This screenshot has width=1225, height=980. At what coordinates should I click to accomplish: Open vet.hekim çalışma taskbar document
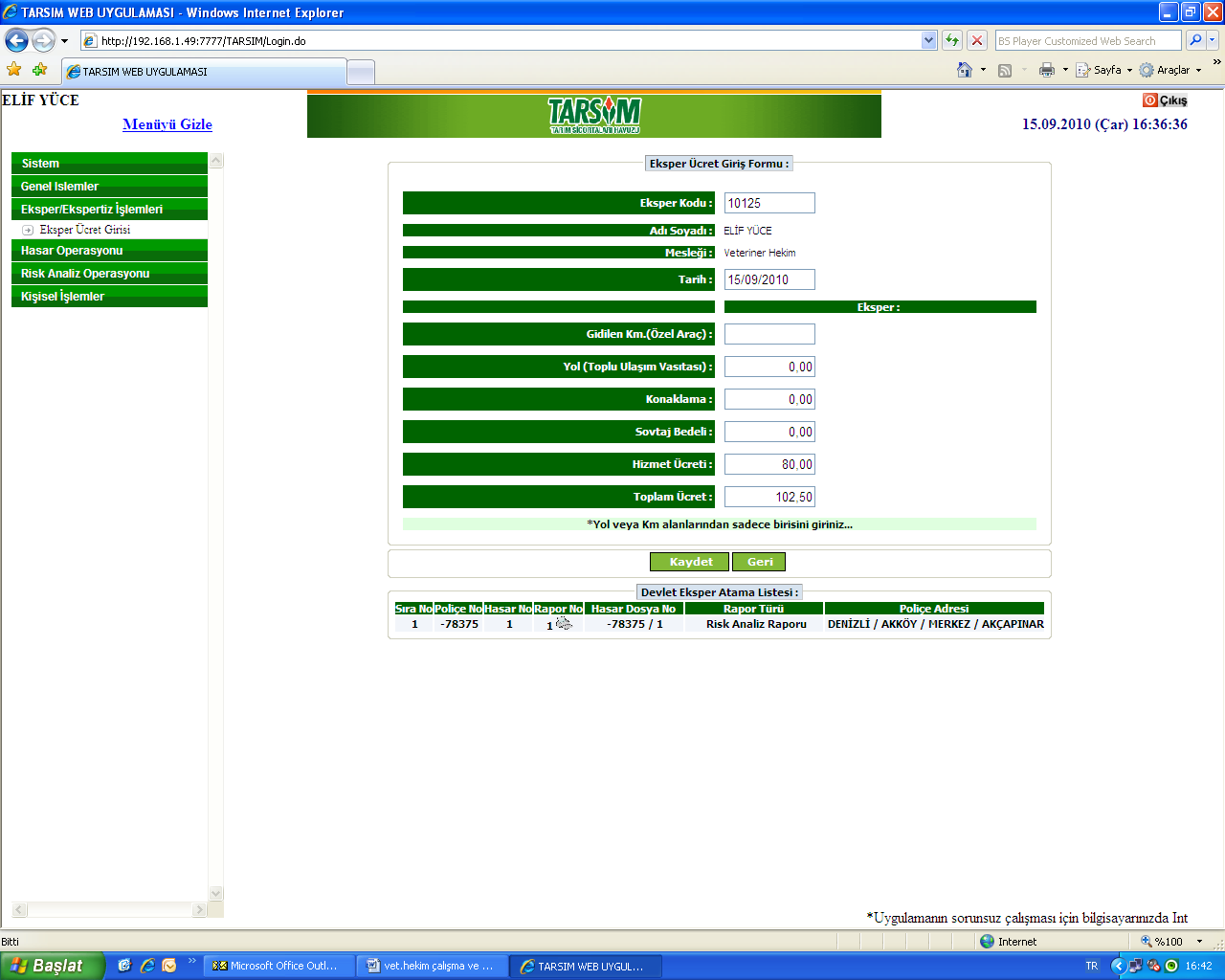434,967
